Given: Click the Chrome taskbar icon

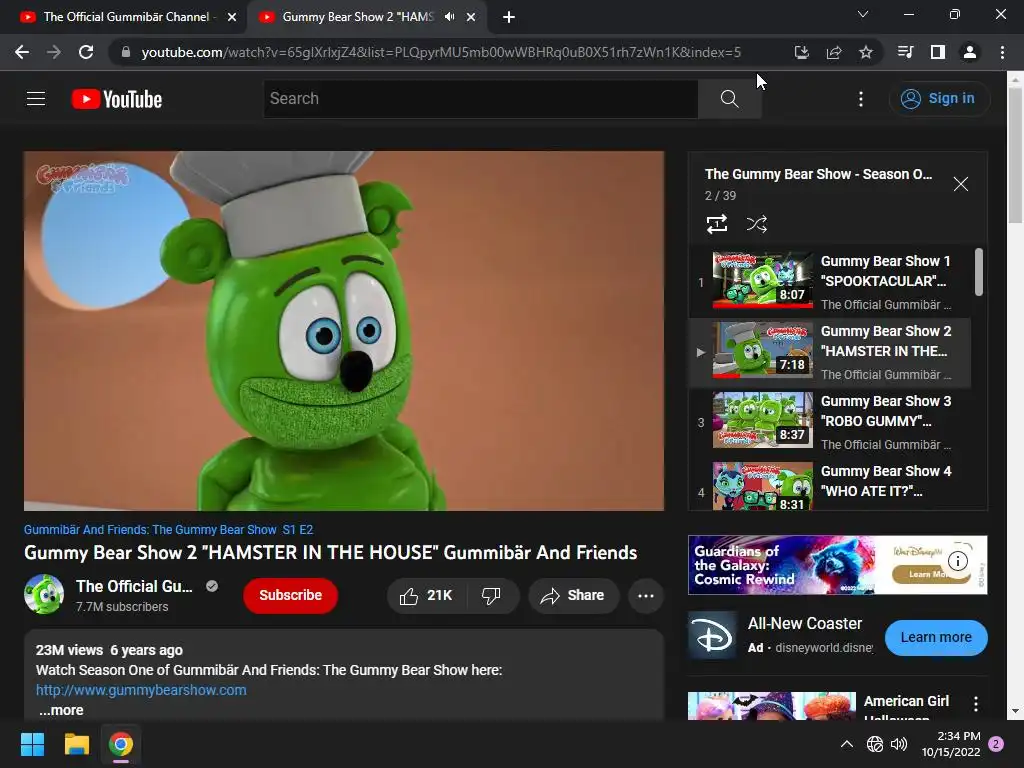Looking at the screenshot, I should click(x=121, y=744).
